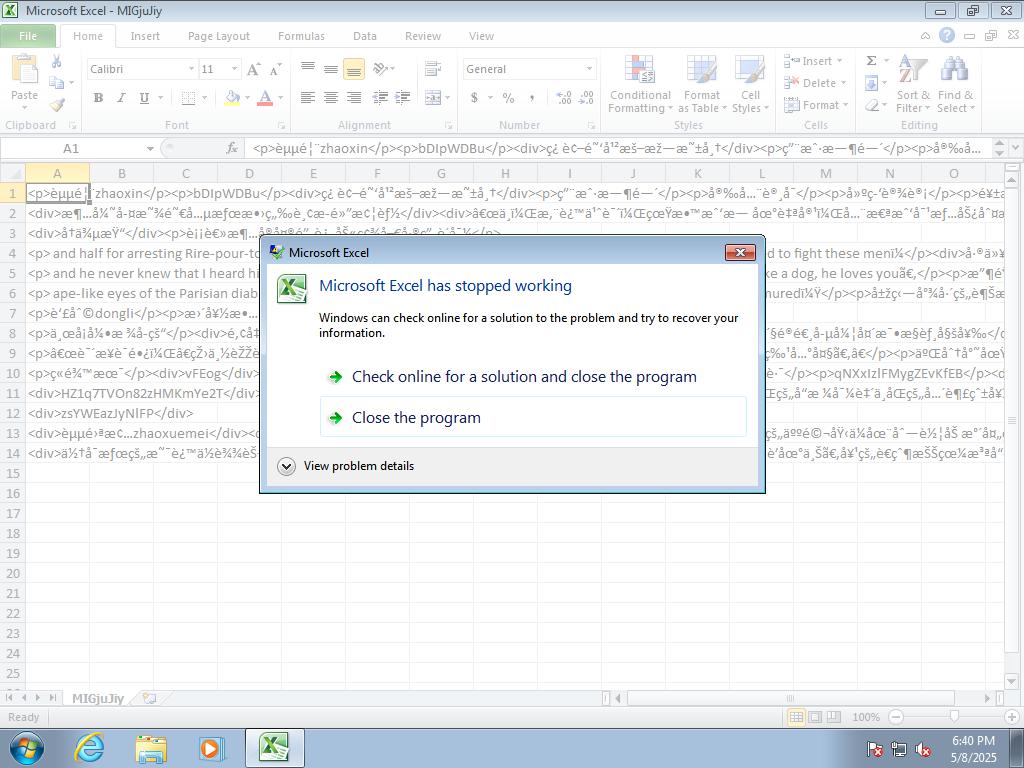Click the Insert Function fx icon
Viewport: 1024px width, 768px height.
232,149
